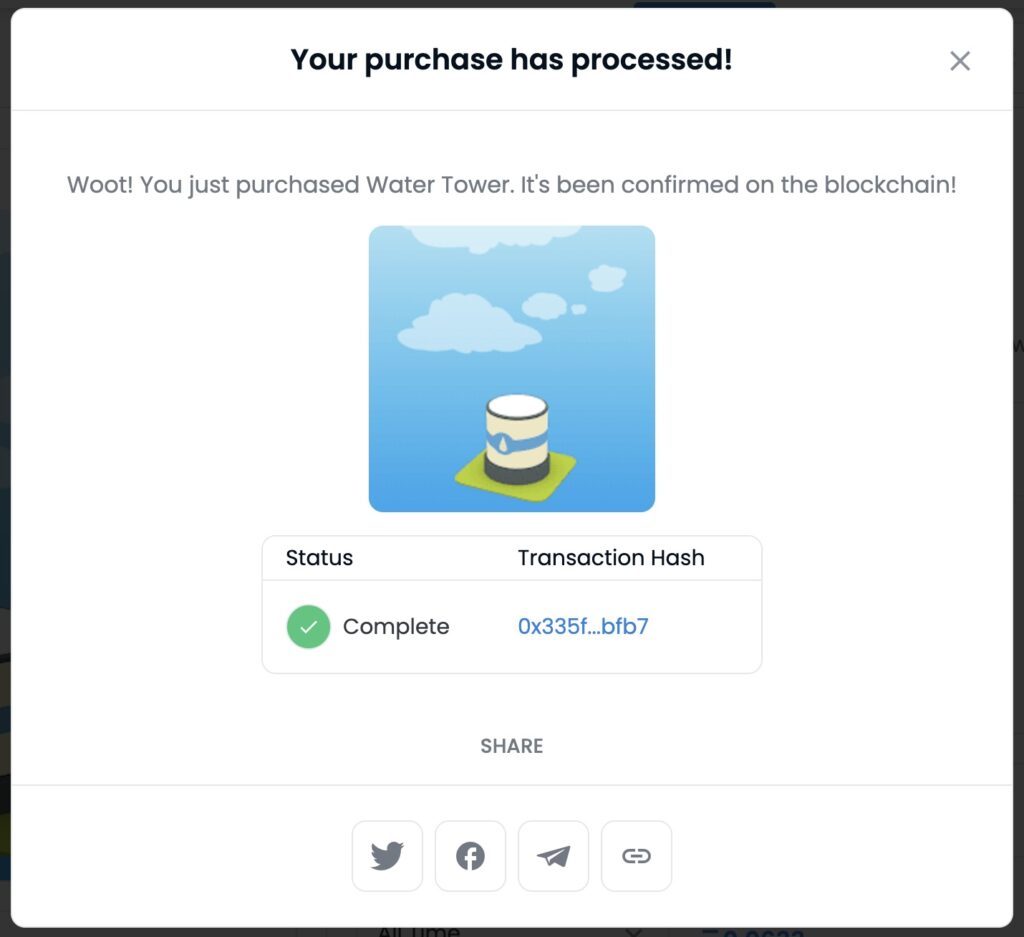Click the large cloud in the artwork
The image size is (1024, 937).
coord(468,325)
